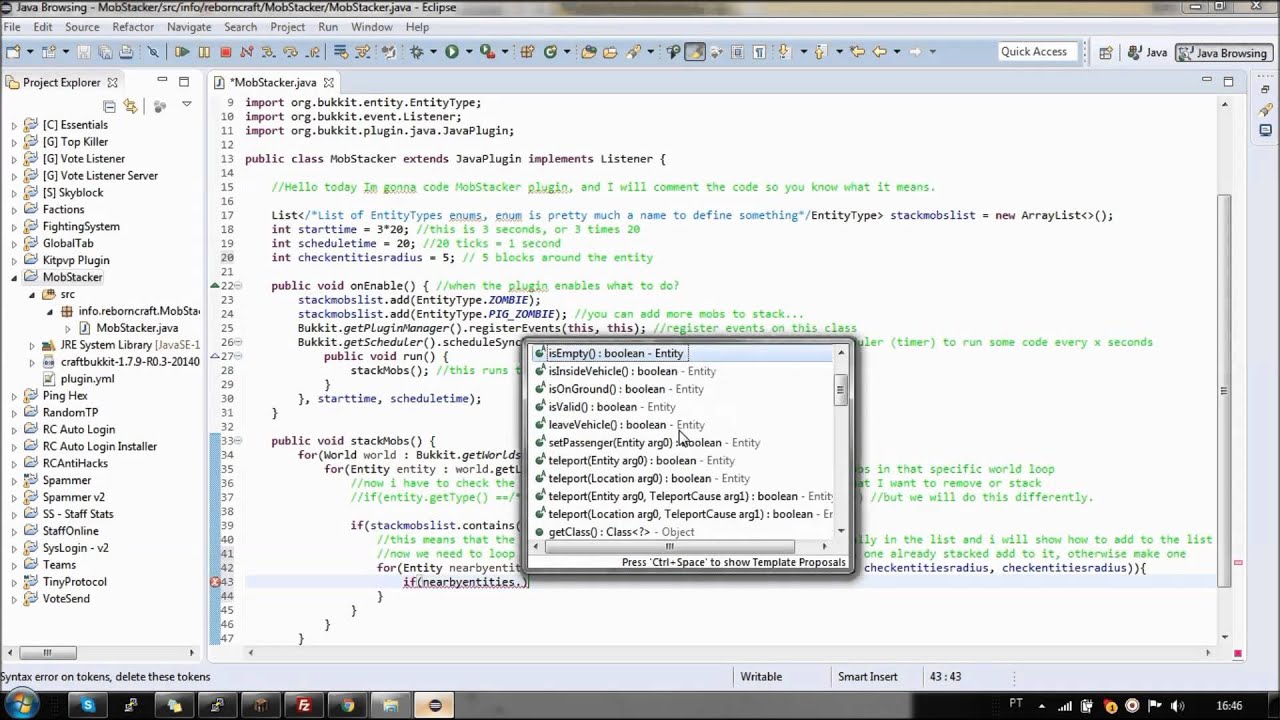Viewport: 1280px width, 720px height.
Task: Open the Refactor menu
Action: pos(133,27)
